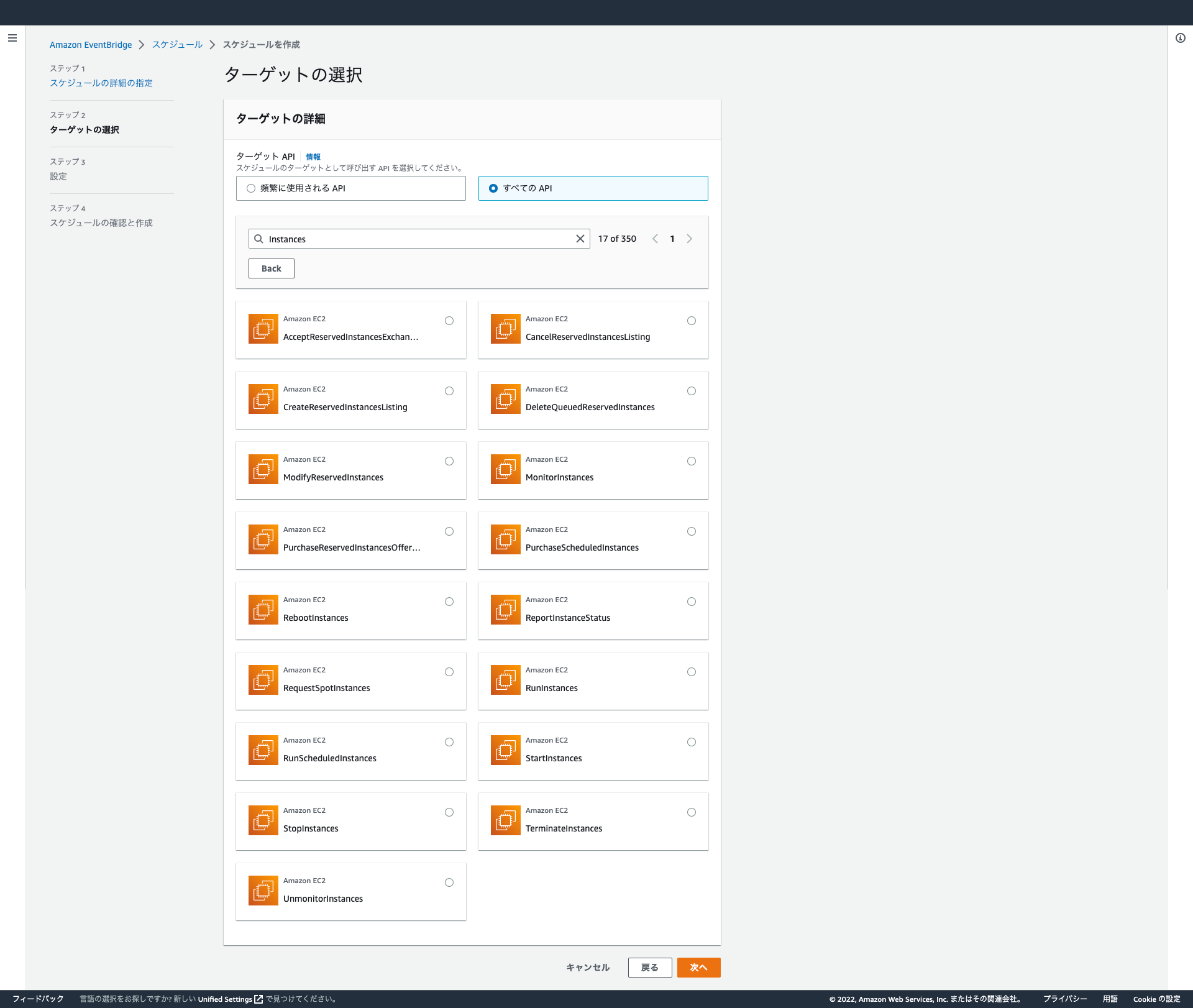Click the TerminateInstances EC2 icon

506,820
